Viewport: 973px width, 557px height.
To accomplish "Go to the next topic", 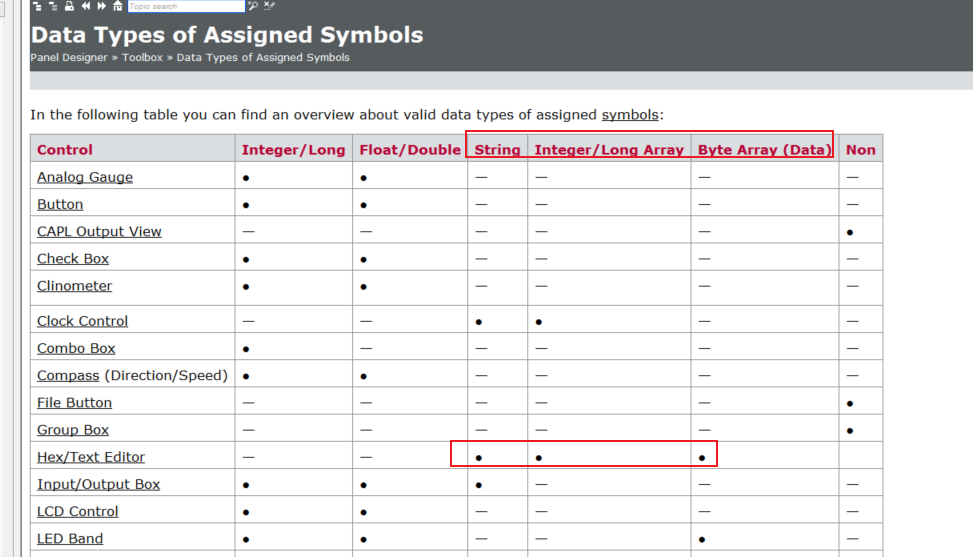I will click(102, 6).
